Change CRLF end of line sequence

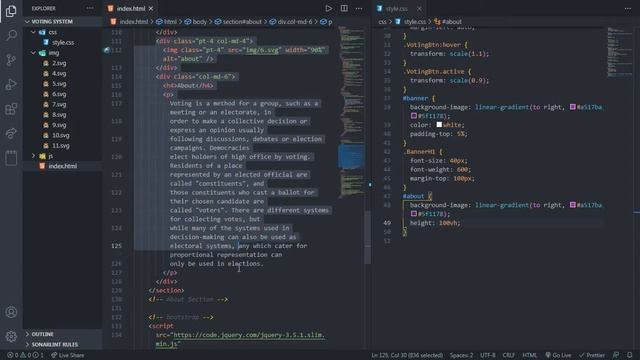[509, 355]
